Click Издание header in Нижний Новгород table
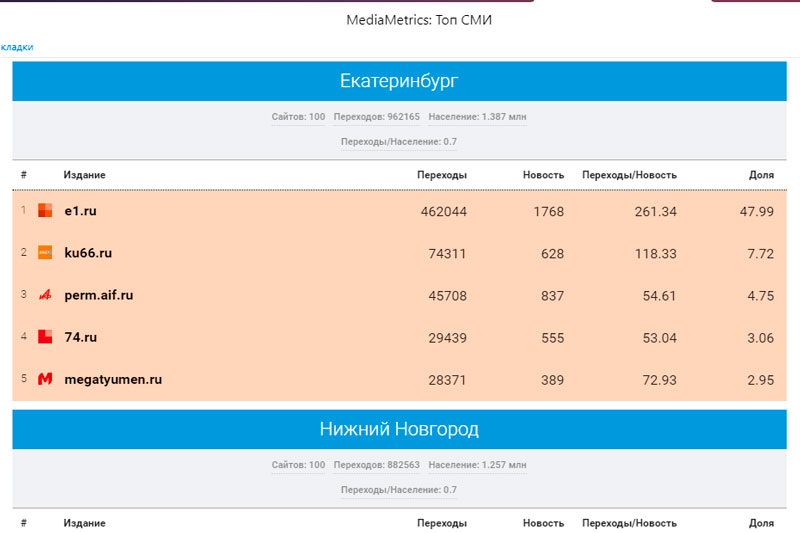This screenshot has height=533, width=800. 84,523
